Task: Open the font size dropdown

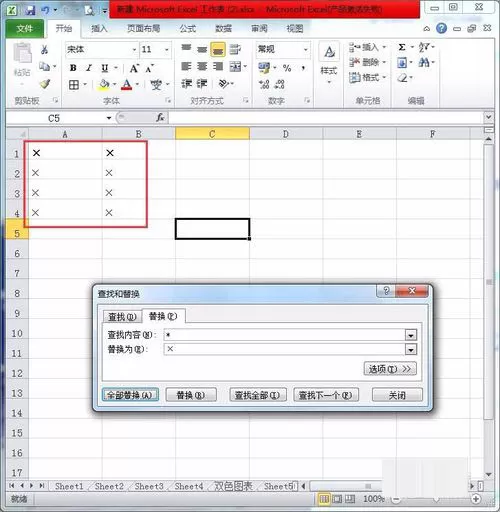Action: (x=167, y=50)
